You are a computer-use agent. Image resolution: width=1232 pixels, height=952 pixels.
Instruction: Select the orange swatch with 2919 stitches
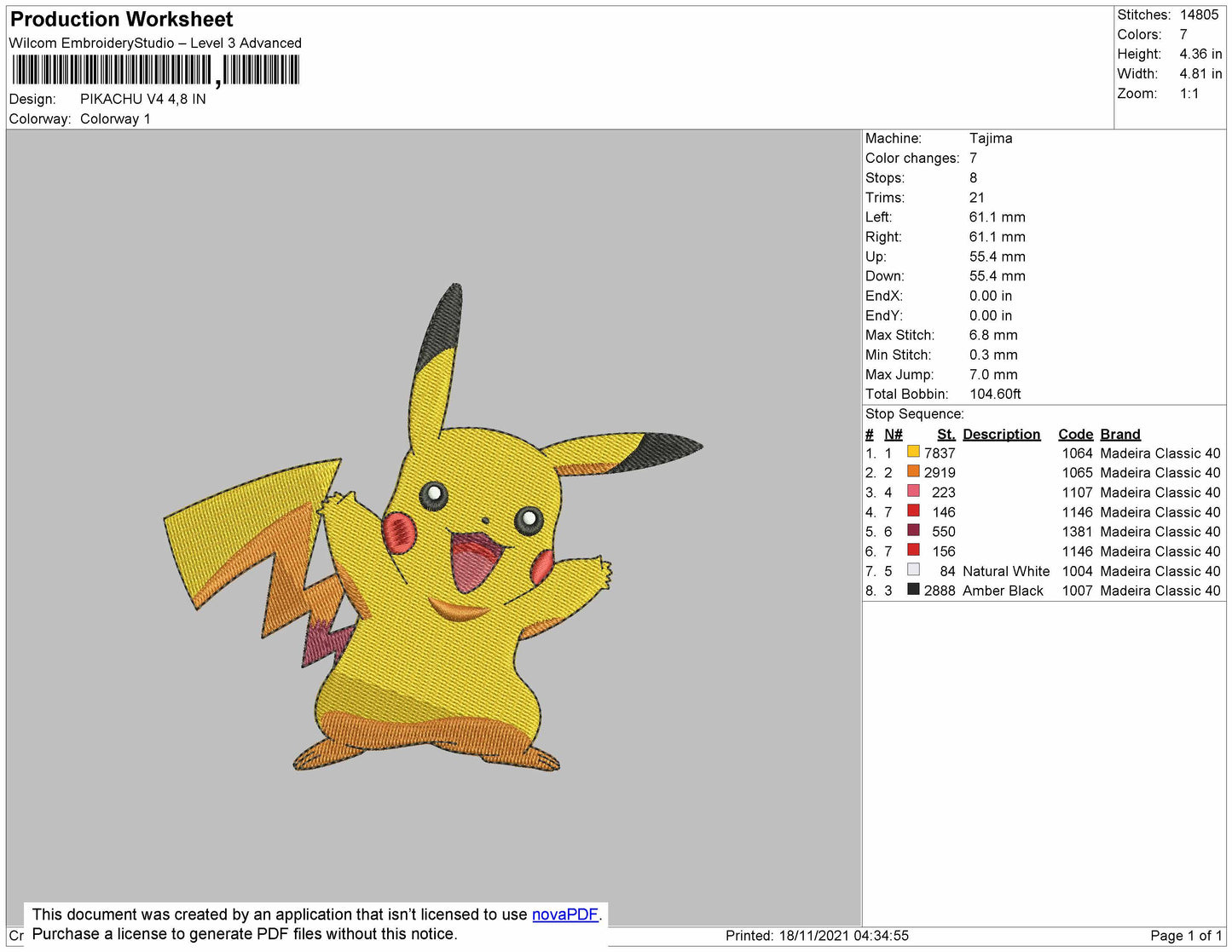click(x=913, y=471)
